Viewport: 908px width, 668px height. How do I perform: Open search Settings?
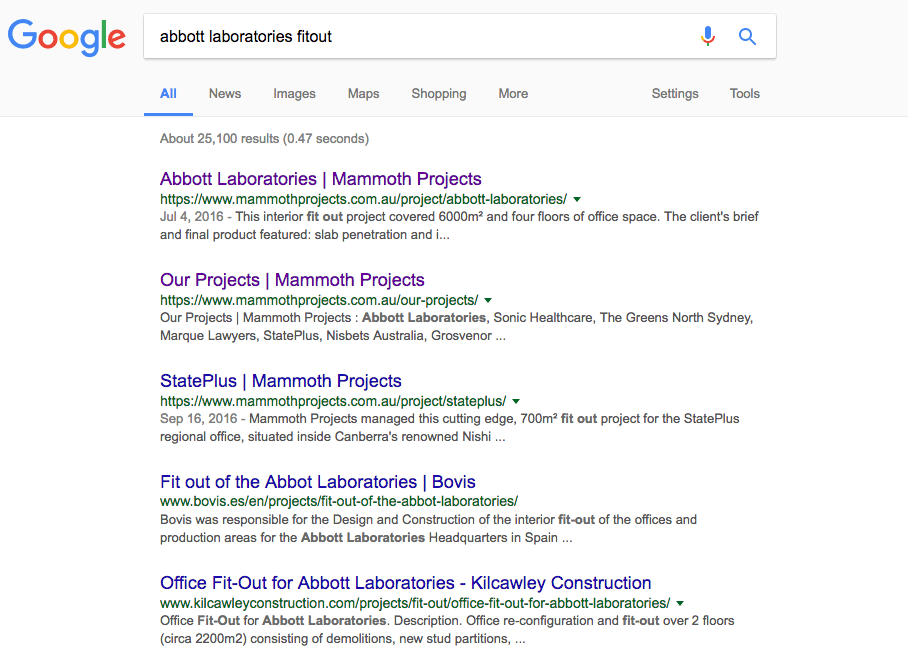[675, 94]
